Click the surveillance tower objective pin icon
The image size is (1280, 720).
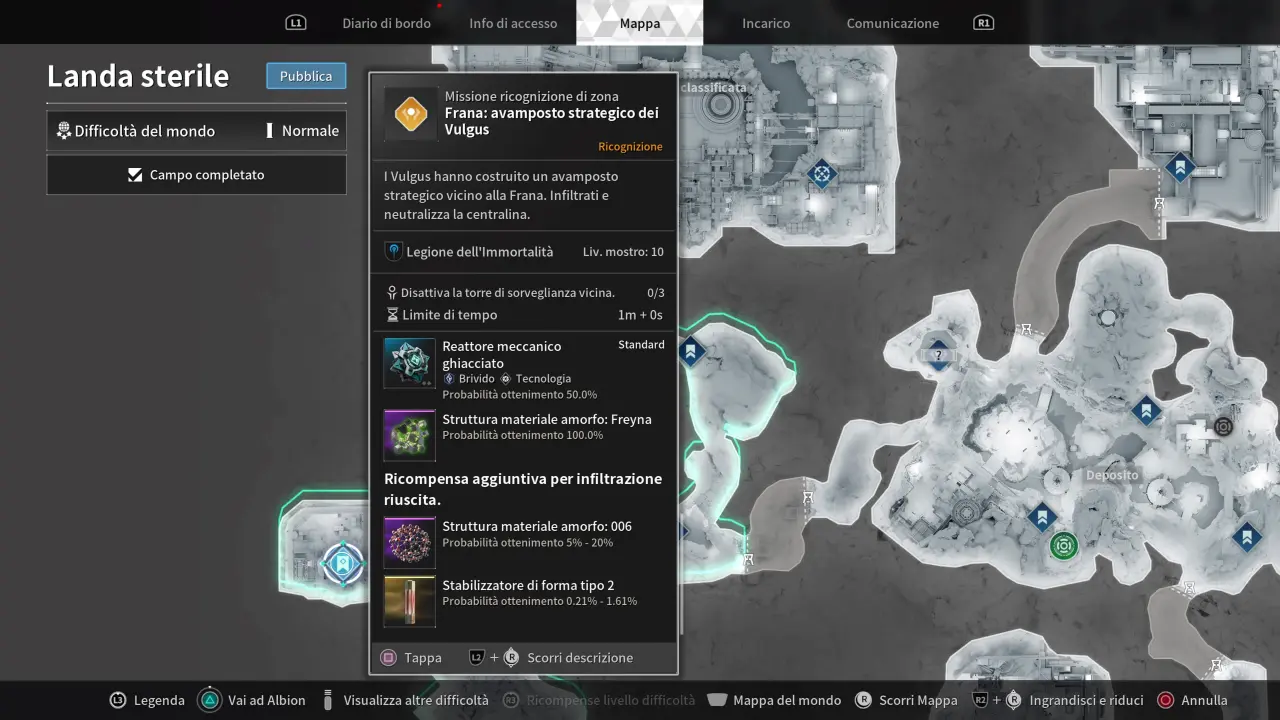tap(392, 293)
